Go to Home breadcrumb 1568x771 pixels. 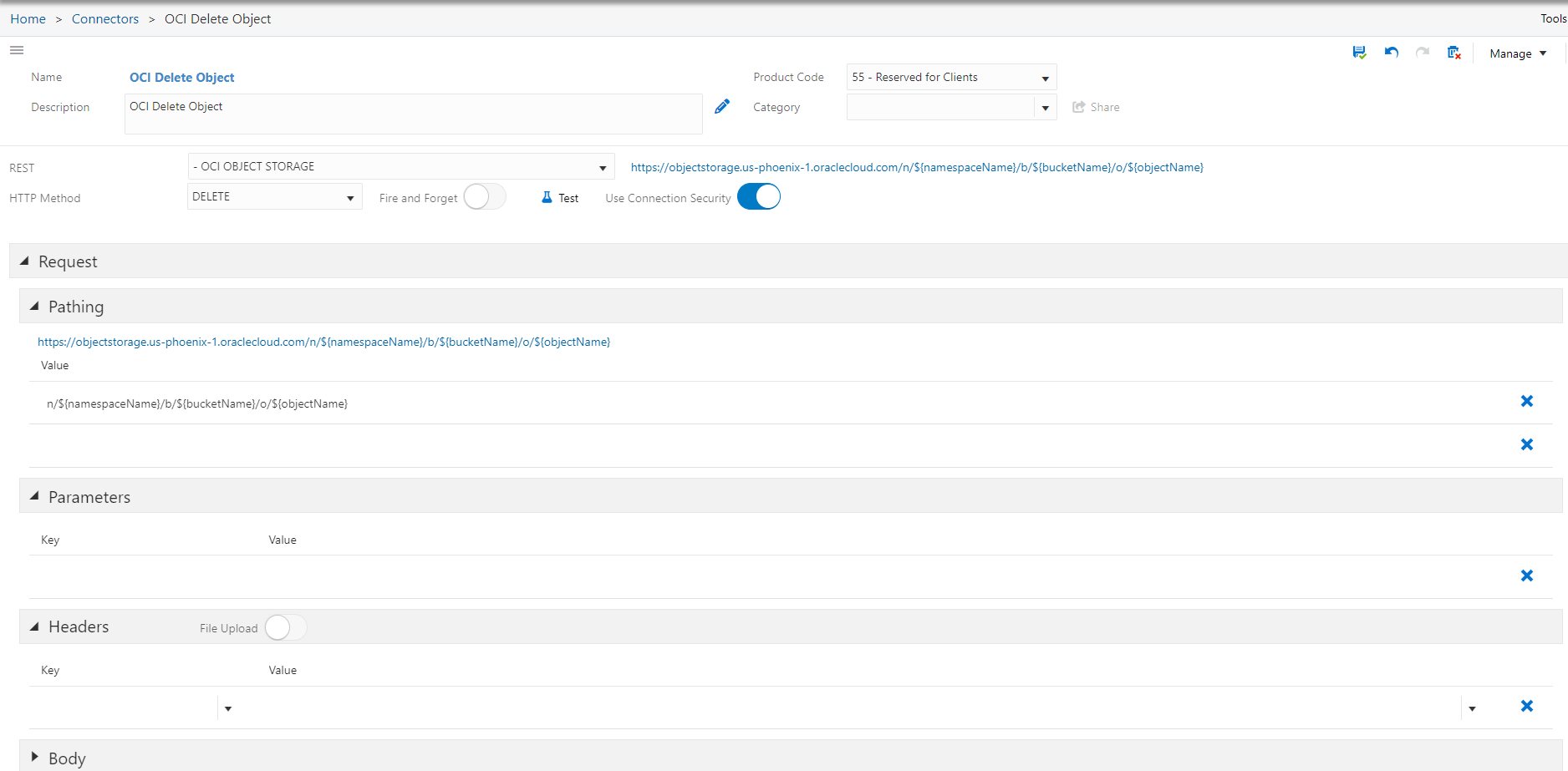(28, 18)
